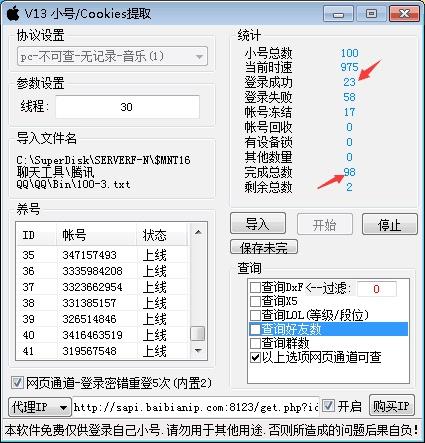Click the 保存未完 button
Screen dimensions: 425x443
(x=264, y=247)
